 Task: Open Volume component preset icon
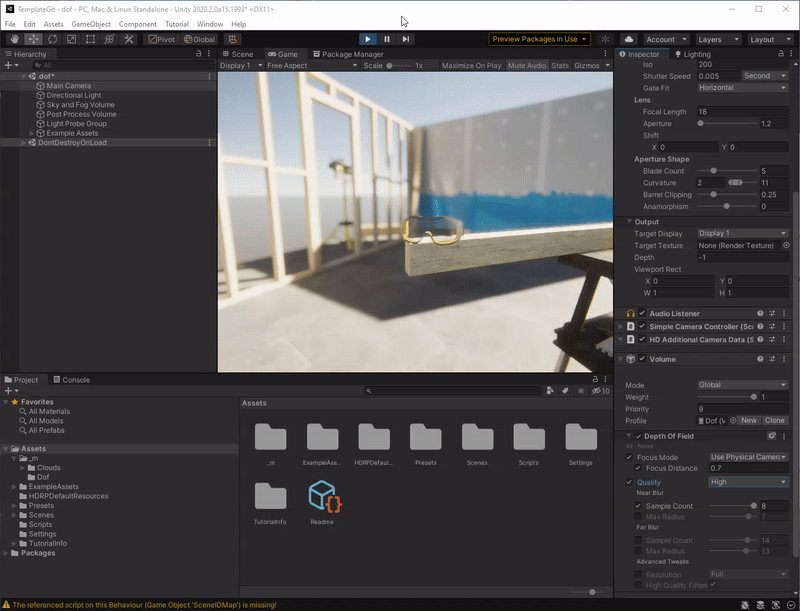[x=772, y=359]
